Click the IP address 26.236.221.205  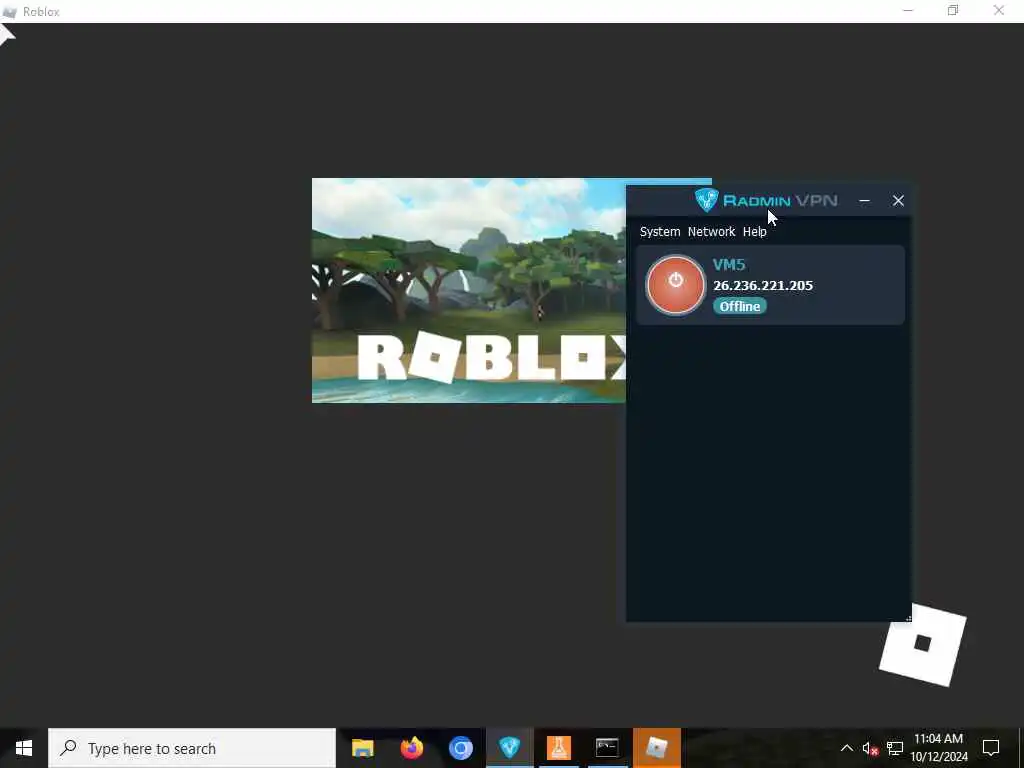[x=763, y=285]
